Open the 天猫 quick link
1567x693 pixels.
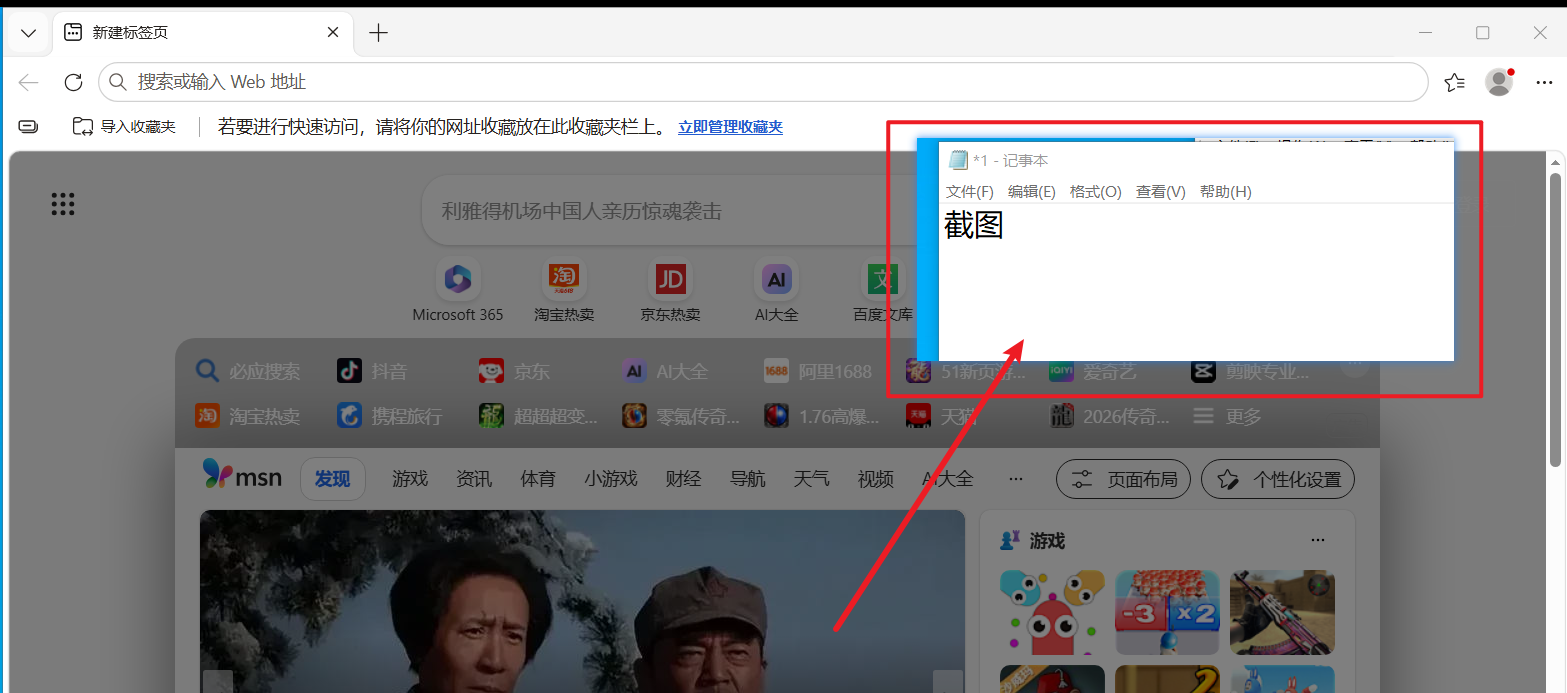pyautogui.click(x=941, y=416)
